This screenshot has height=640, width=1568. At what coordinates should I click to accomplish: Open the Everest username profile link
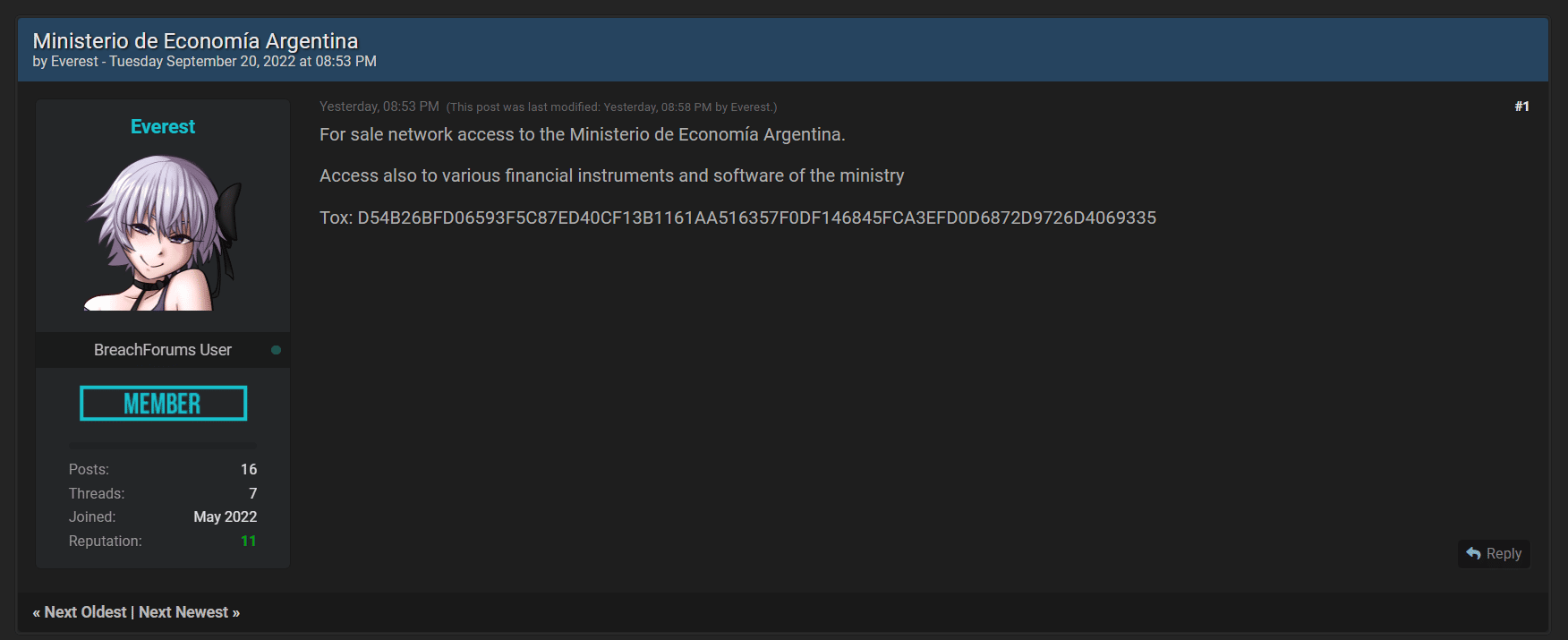[163, 127]
